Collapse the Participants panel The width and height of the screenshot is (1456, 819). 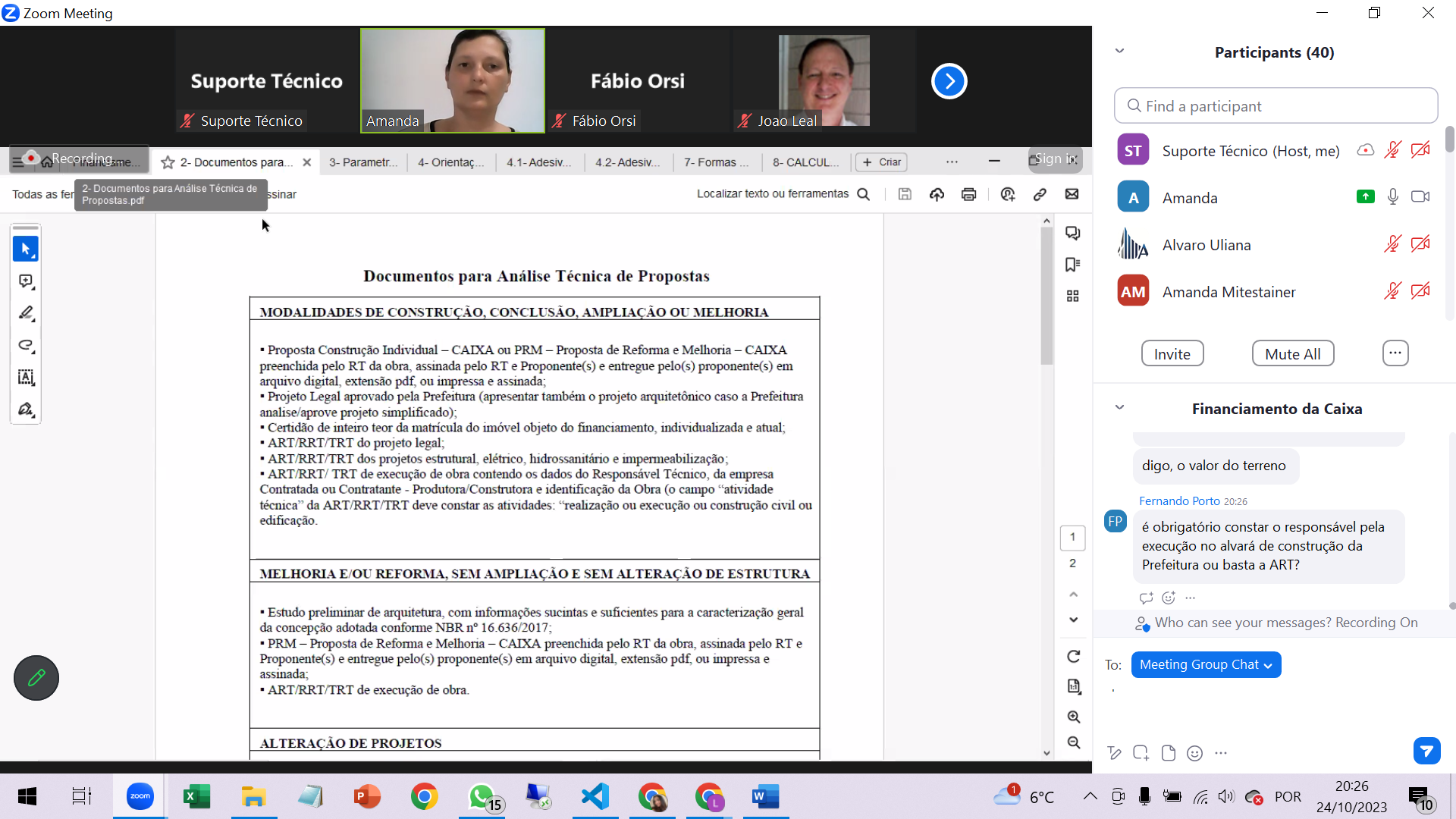1119,52
